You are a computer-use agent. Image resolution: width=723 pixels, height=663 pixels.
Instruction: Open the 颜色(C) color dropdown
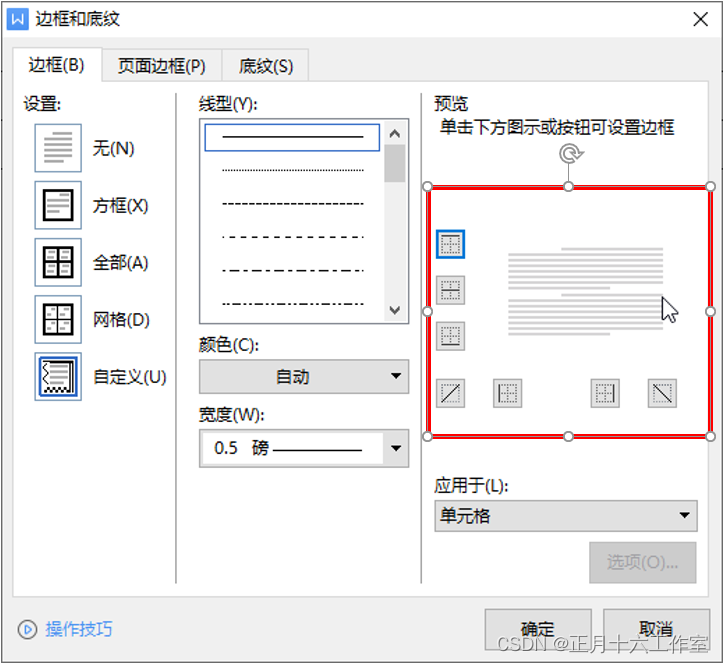(x=304, y=377)
